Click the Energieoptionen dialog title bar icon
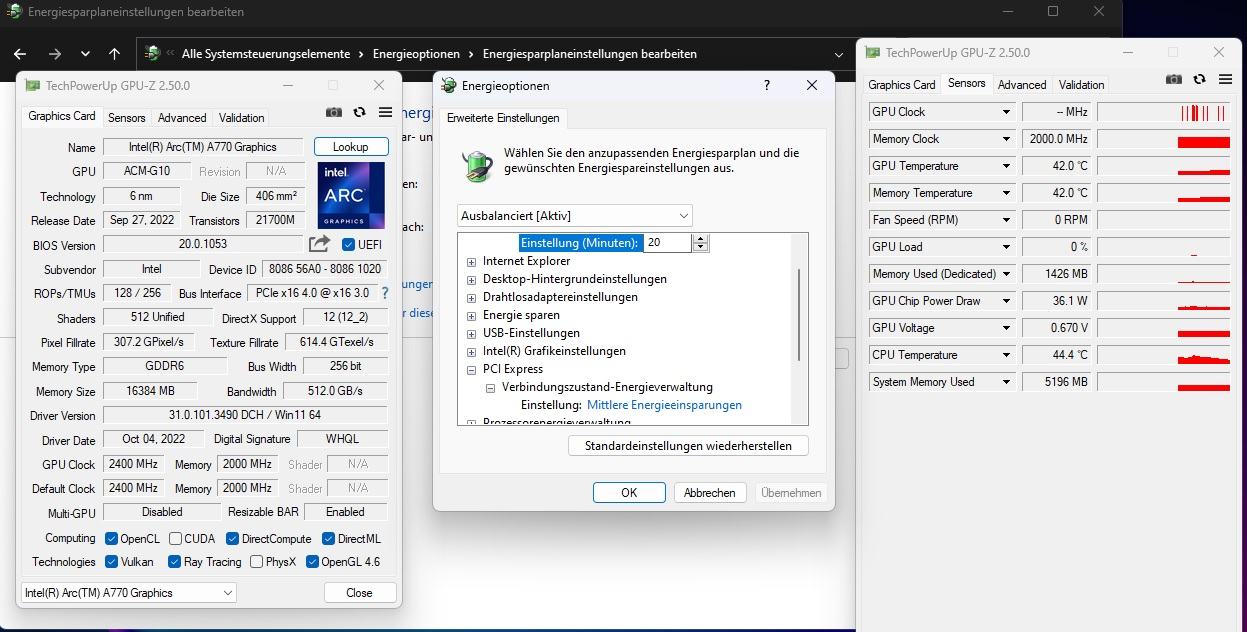The image size is (1247, 632). (x=449, y=86)
